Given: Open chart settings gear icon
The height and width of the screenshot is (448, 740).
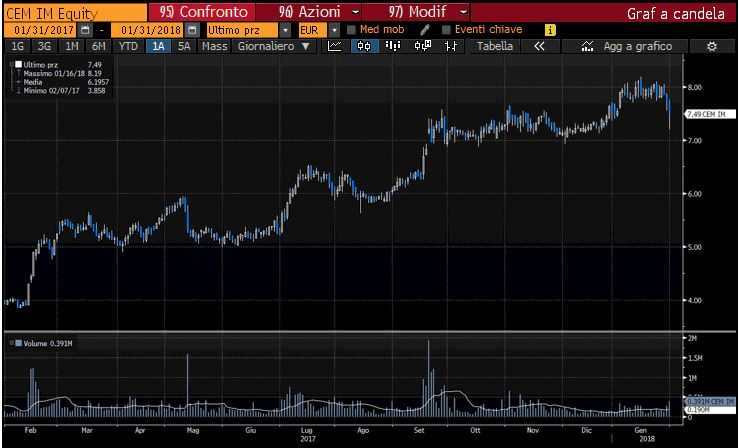Looking at the screenshot, I should click(712, 46).
